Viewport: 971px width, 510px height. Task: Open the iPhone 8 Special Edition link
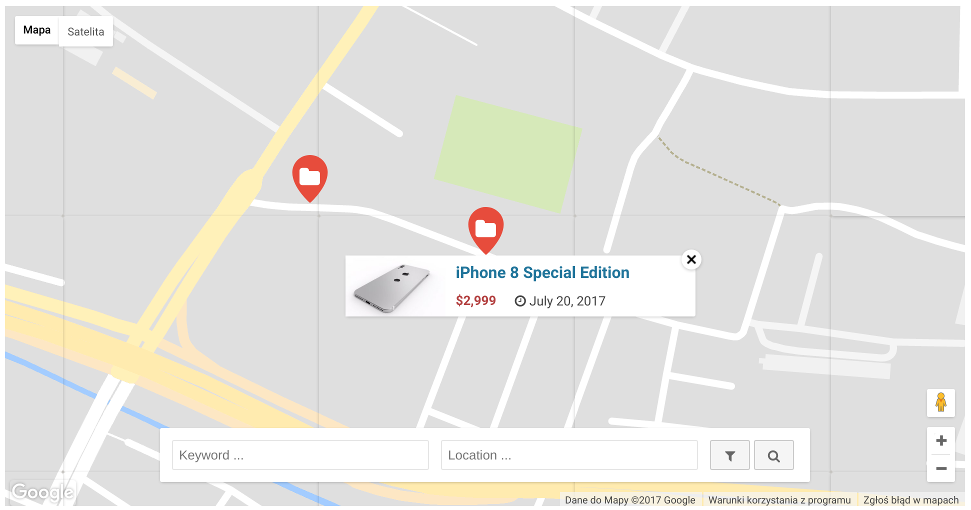coord(542,273)
